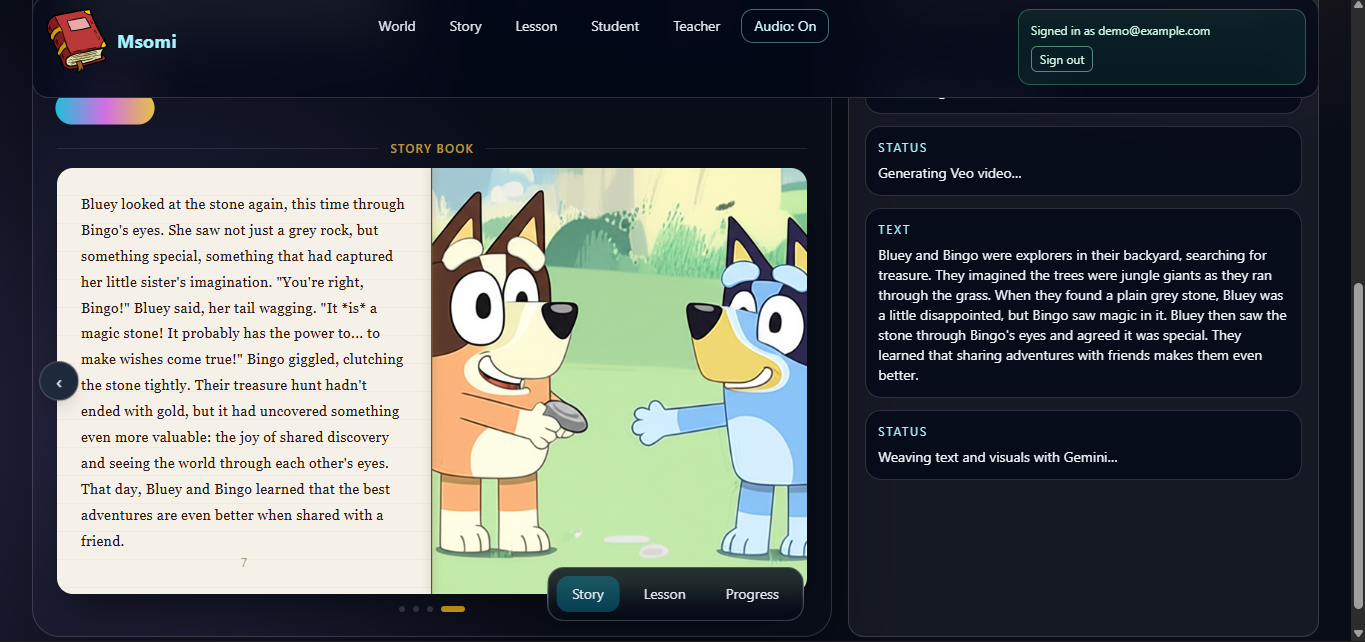The height and width of the screenshot is (642, 1365).
Task: Select the Story tab in bottom switcher
Action: [588, 594]
